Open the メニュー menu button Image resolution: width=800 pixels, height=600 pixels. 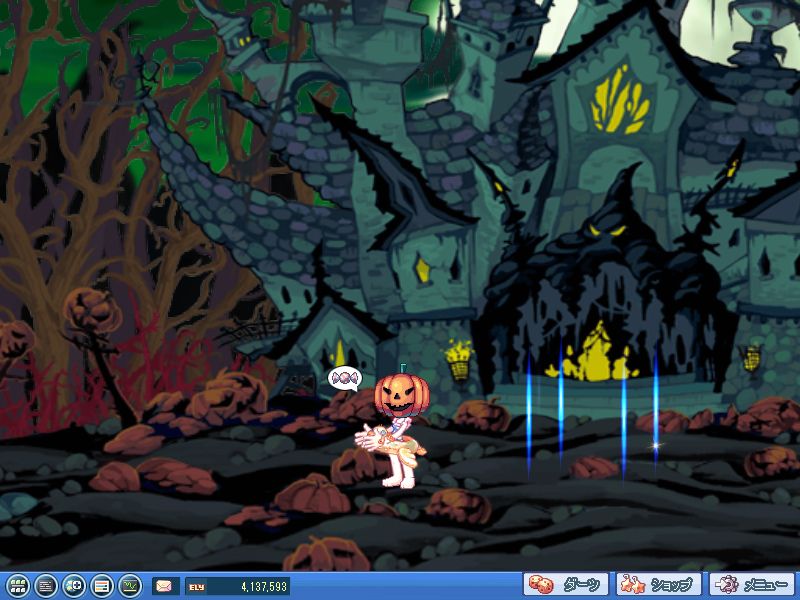752,585
